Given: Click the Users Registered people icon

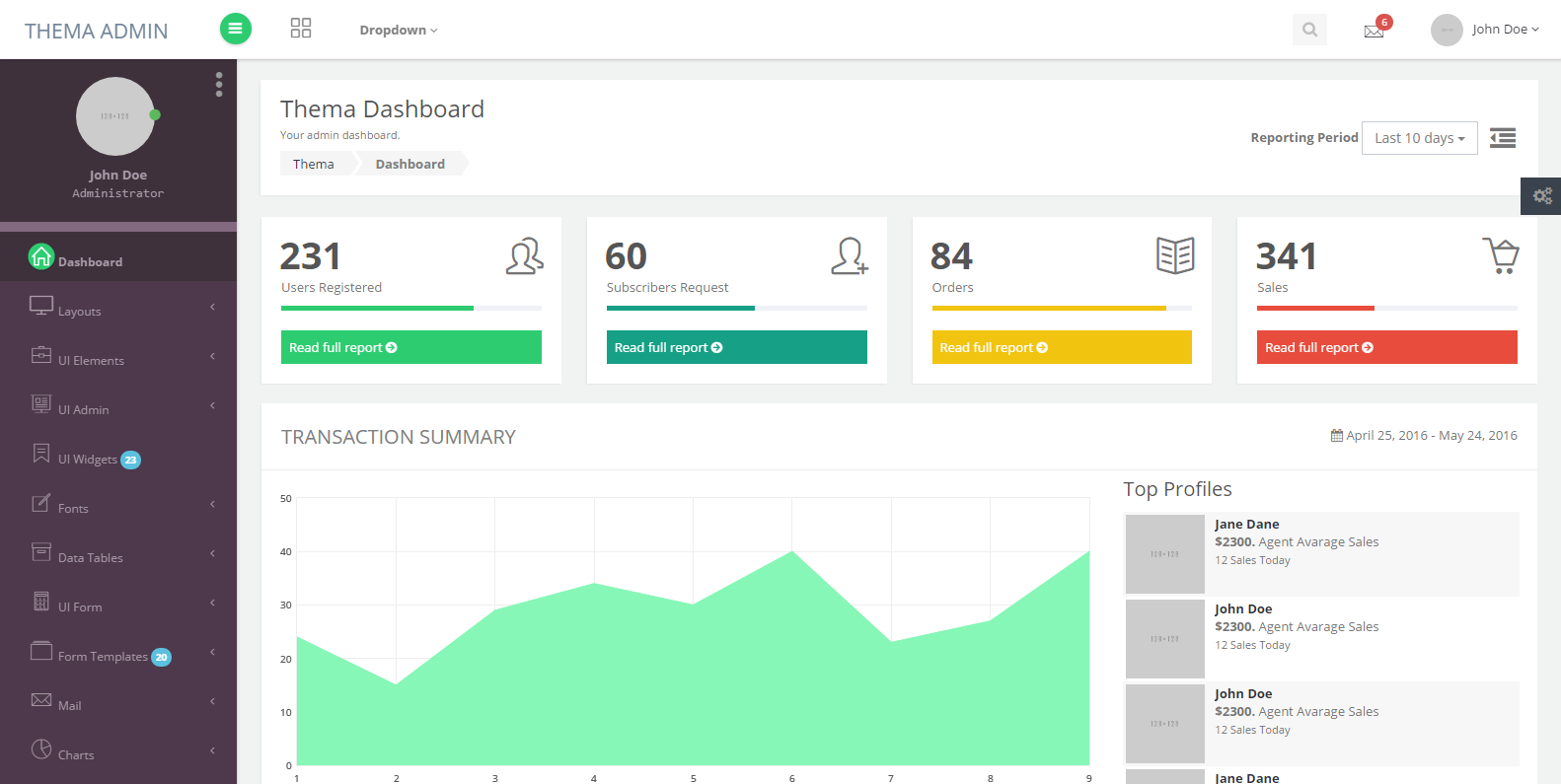Looking at the screenshot, I should click(x=524, y=256).
